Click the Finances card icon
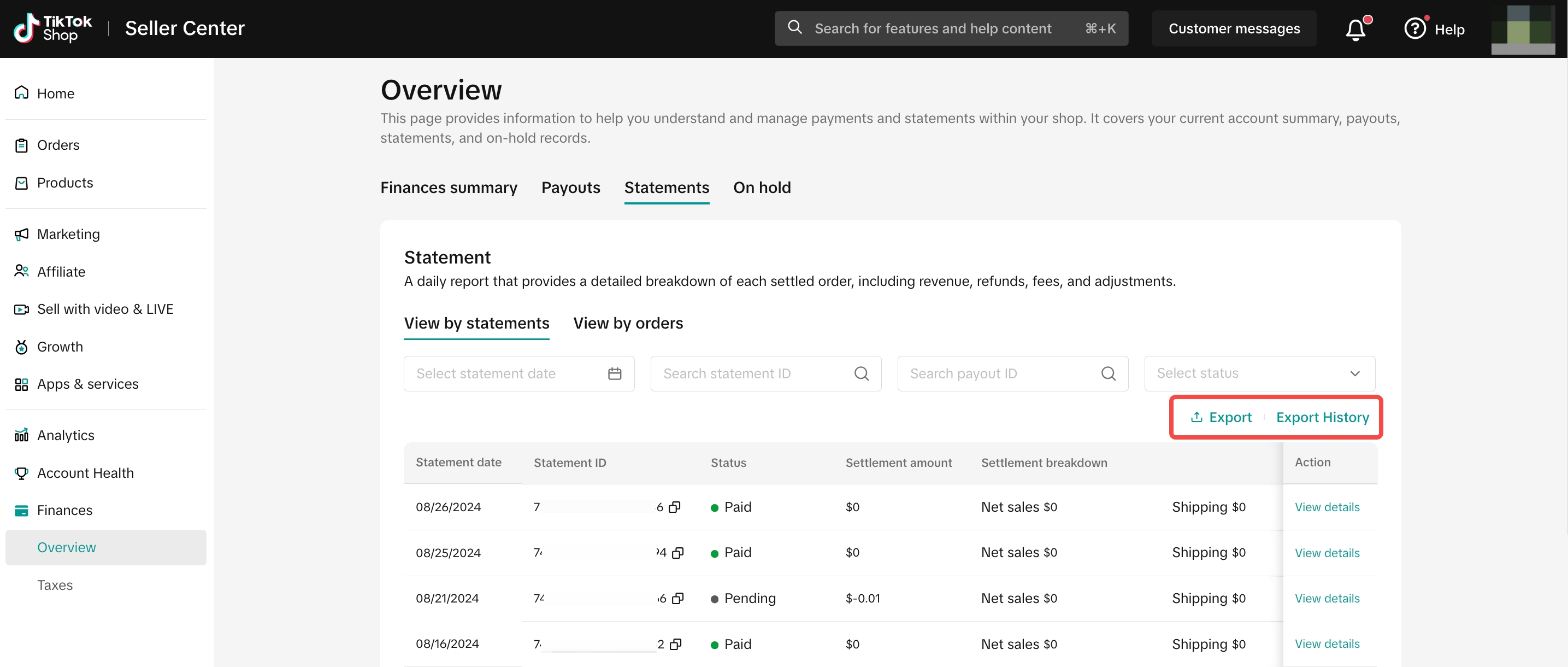Image resolution: width=1568 pixels, height=667 pixels. [21, 510]
